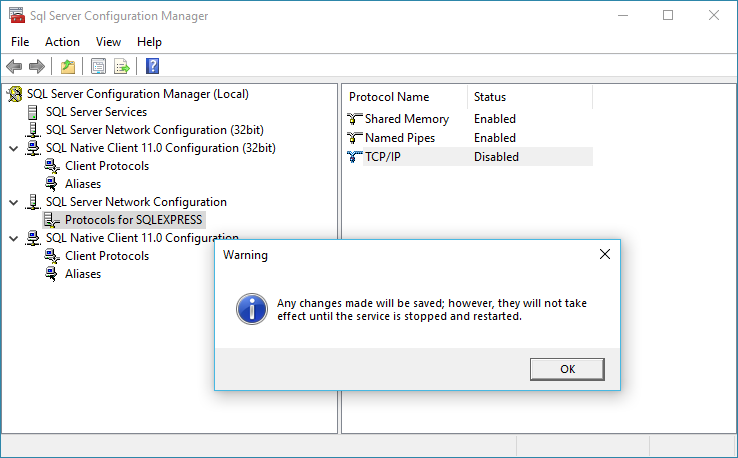
Task: Click the Aliases icon under 32bit node
Action: [x=51, y=184]
